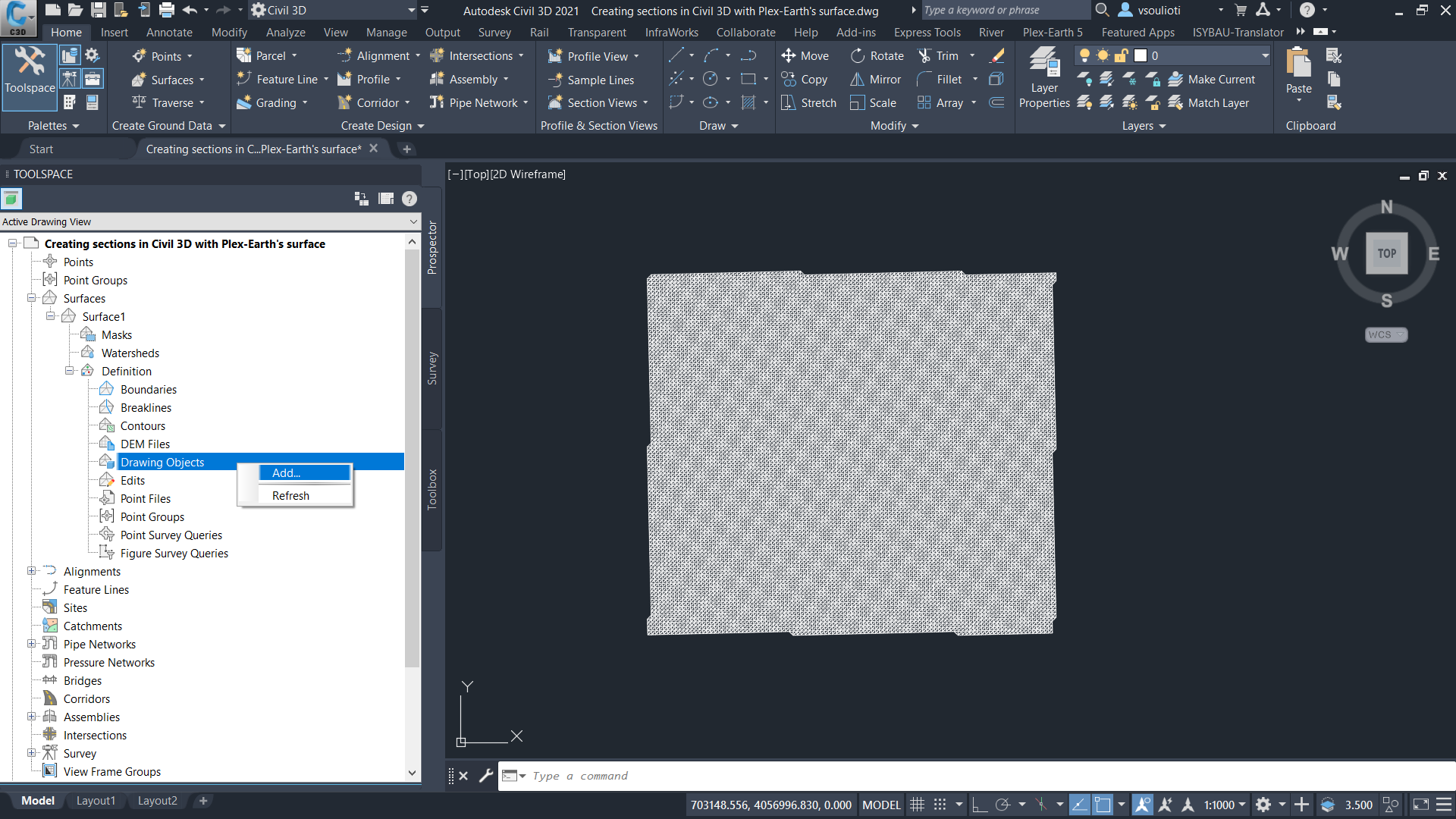This screenshot has width=1456, height=819.
Task: Open the Layout1 tab
Action: pyautogui.click(x=96, y=801)
